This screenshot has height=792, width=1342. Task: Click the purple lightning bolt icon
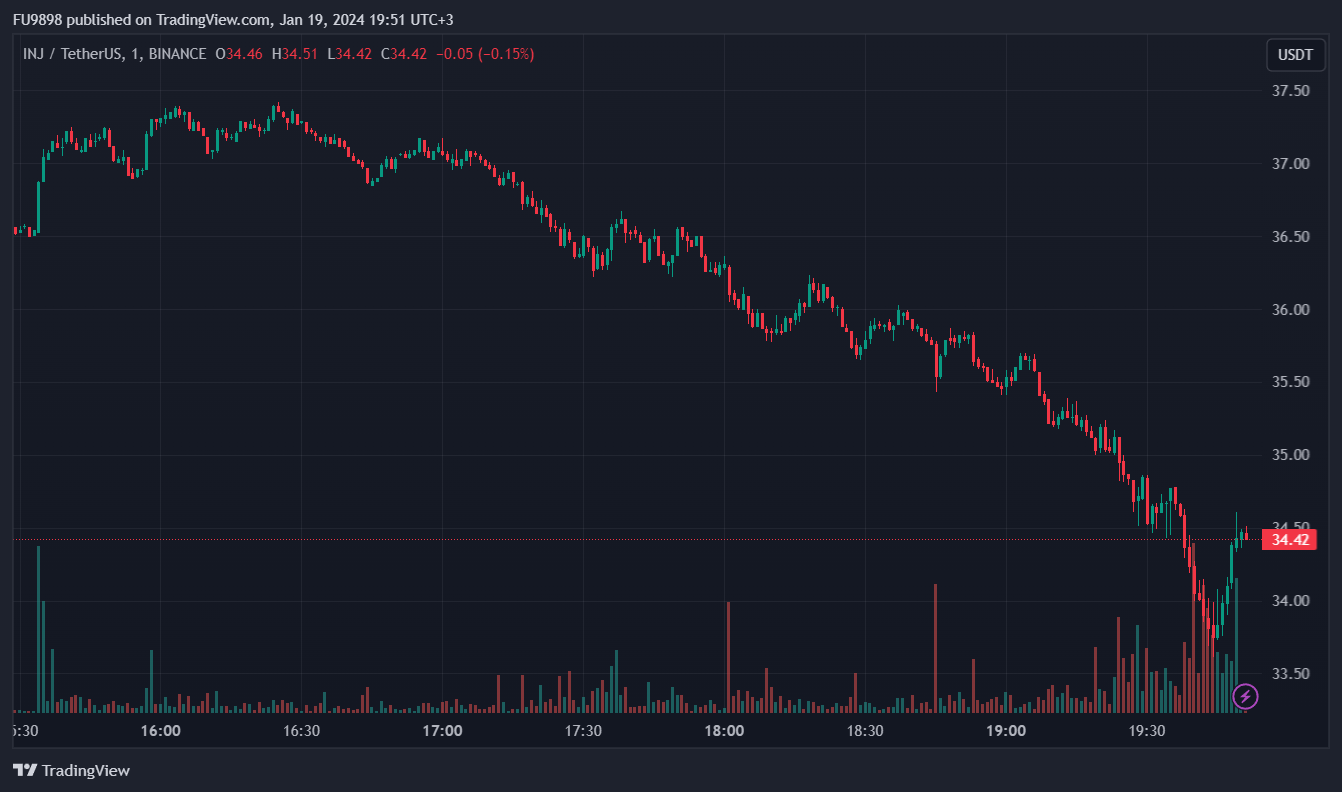pos(1245,696)
